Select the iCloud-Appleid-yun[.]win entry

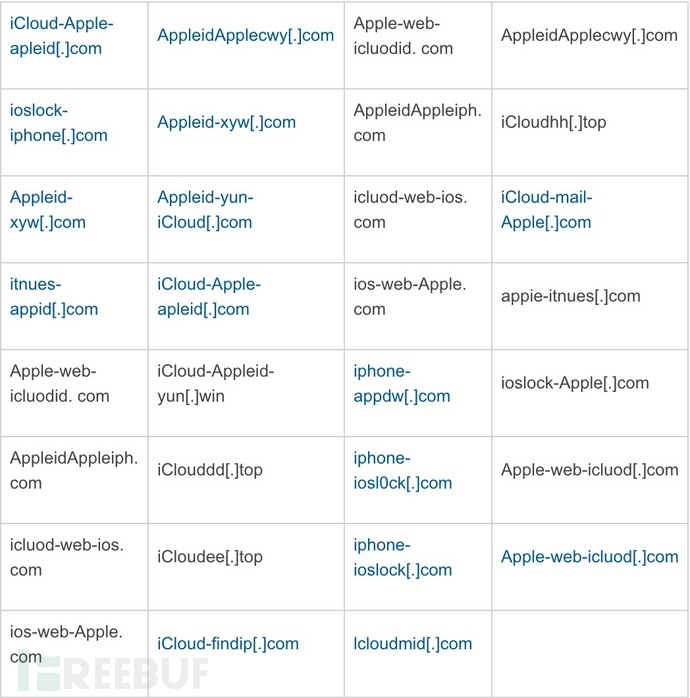tap(215, 383)
